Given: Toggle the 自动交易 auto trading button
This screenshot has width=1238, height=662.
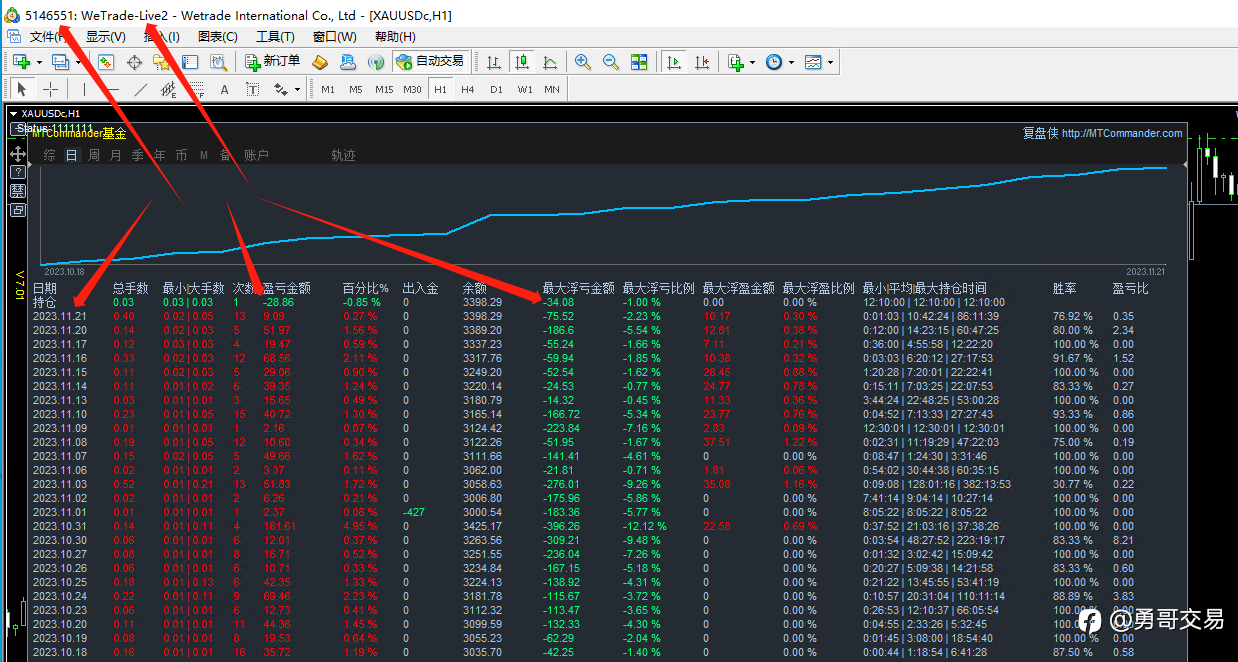Looking at the screenshot, I should pos(431,62).
